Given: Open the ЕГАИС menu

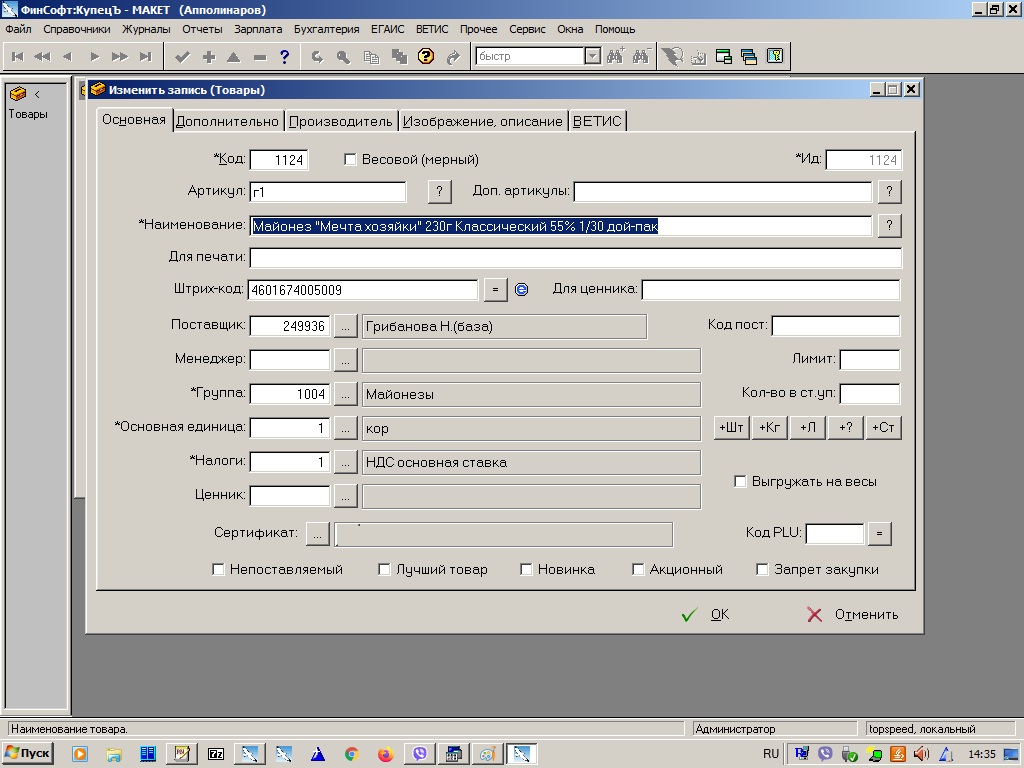Looking at the screenshot, I should tap(387, 29).
